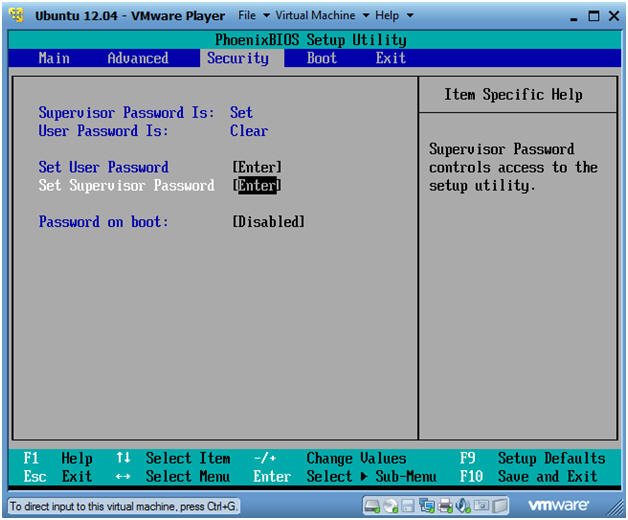Close the VMware Player window

click(614, 16)
